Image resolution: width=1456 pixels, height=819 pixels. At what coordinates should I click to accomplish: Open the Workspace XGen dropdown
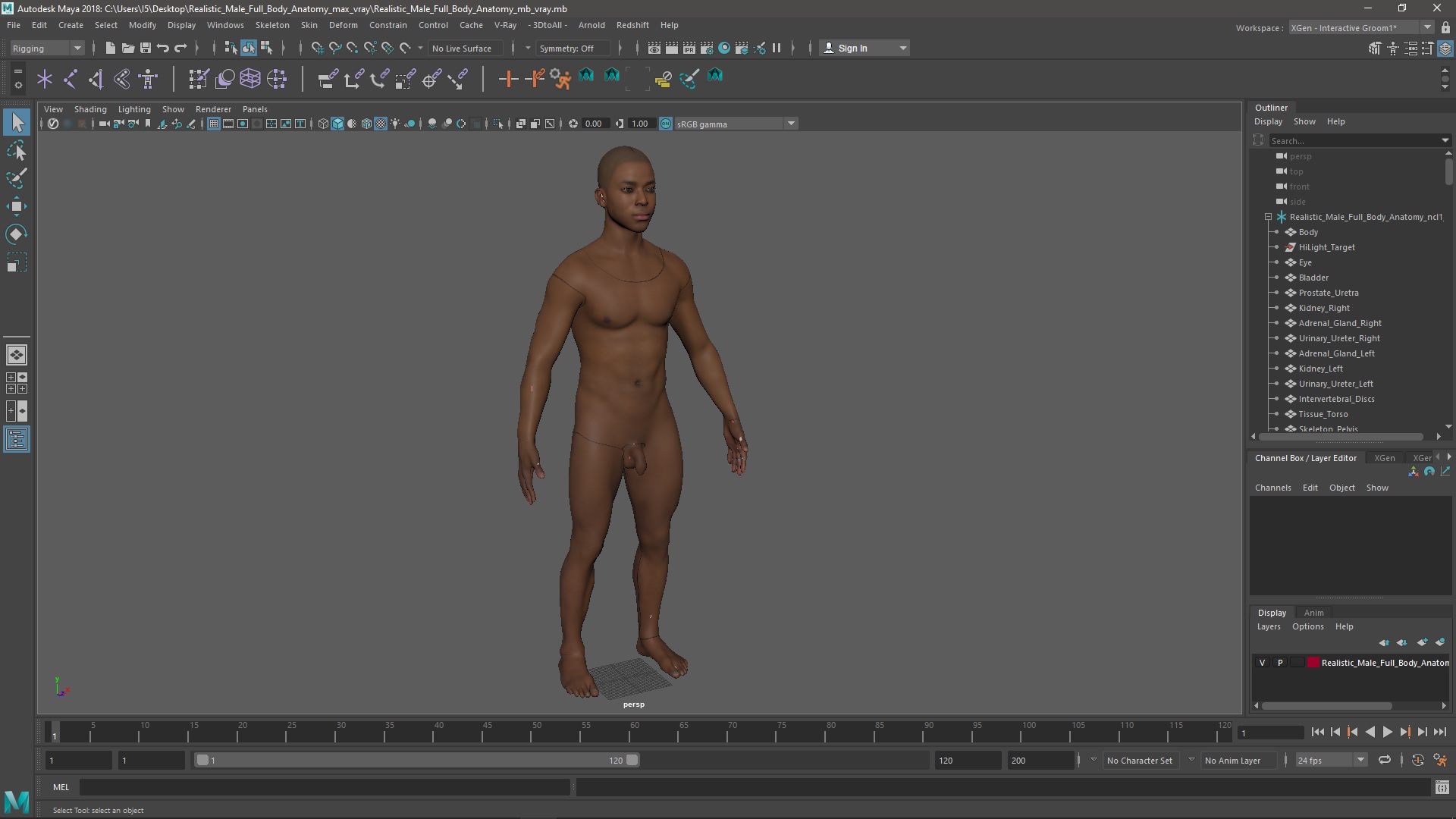[1361, 27]
